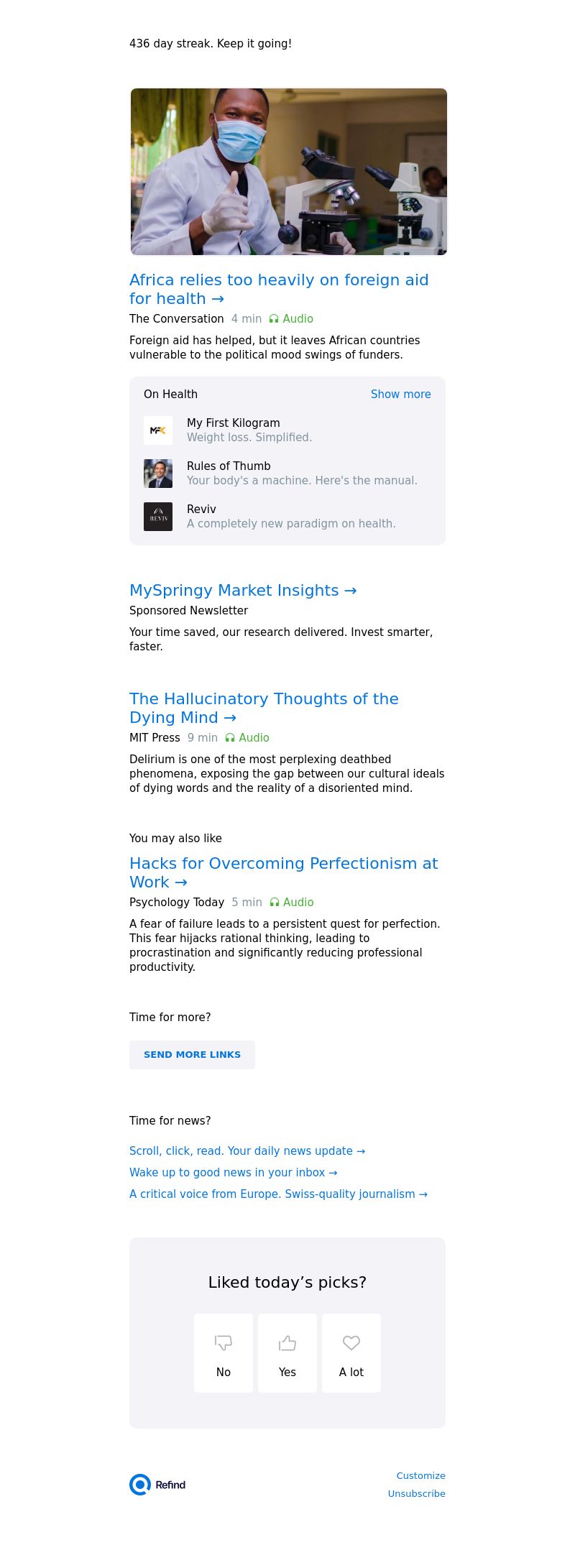Click the thumbs-down No icon
This screenshot has height=1568, width=575.
coord(224,1342)
